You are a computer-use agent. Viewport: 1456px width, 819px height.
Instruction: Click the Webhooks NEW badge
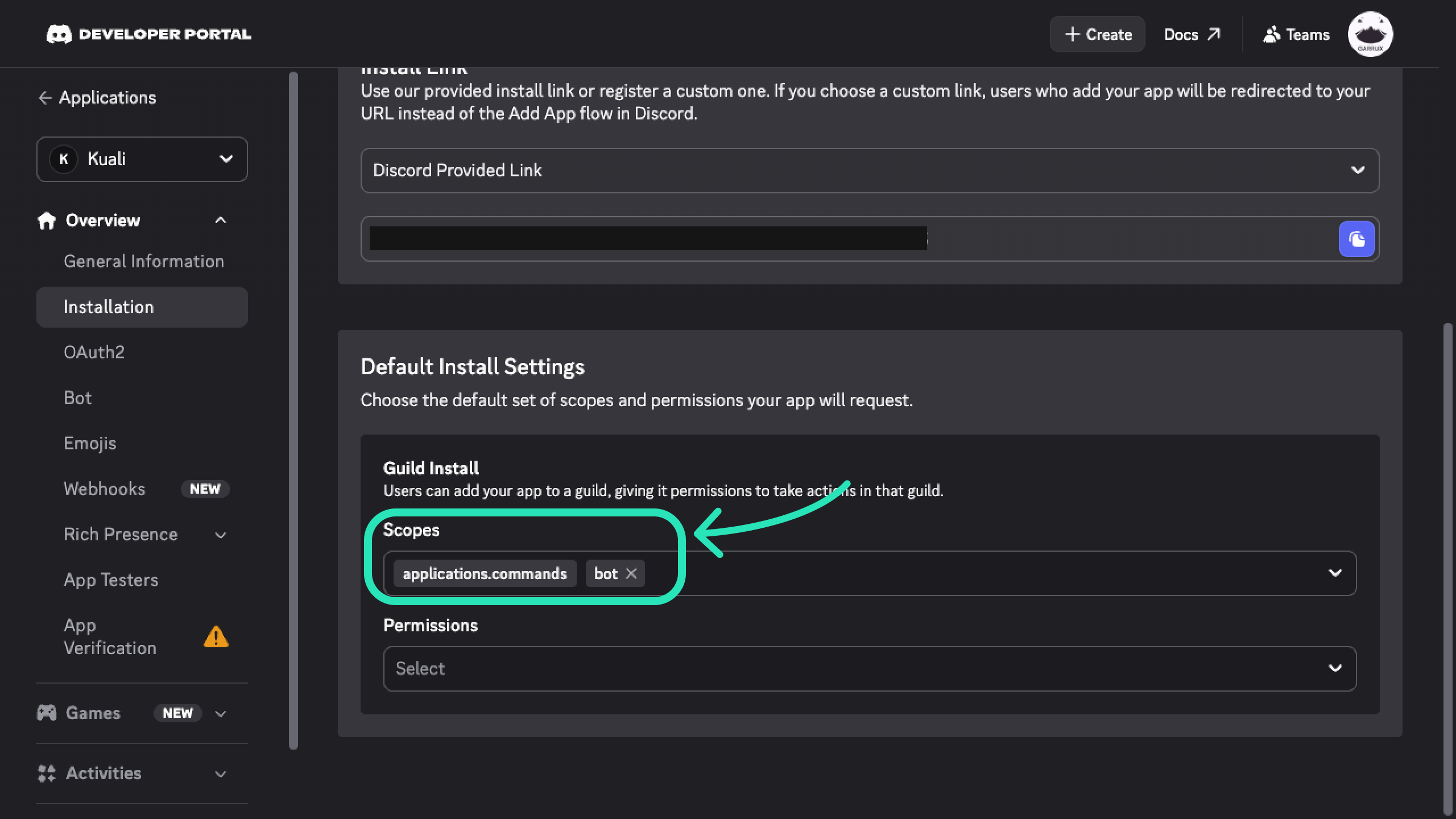tap(205, 489)
